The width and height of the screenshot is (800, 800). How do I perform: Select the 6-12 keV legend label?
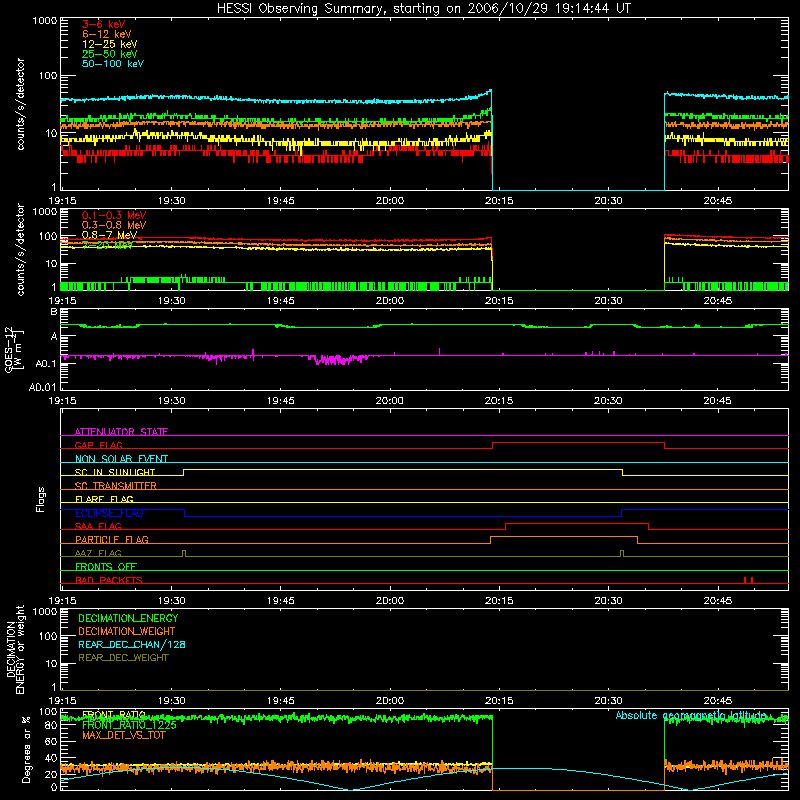pyautogui.click(x=107, y=34)
